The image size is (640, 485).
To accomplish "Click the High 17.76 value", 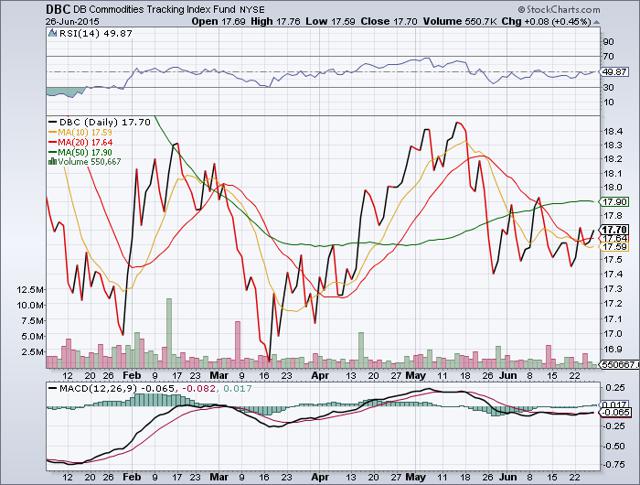I will coord(276,21).
